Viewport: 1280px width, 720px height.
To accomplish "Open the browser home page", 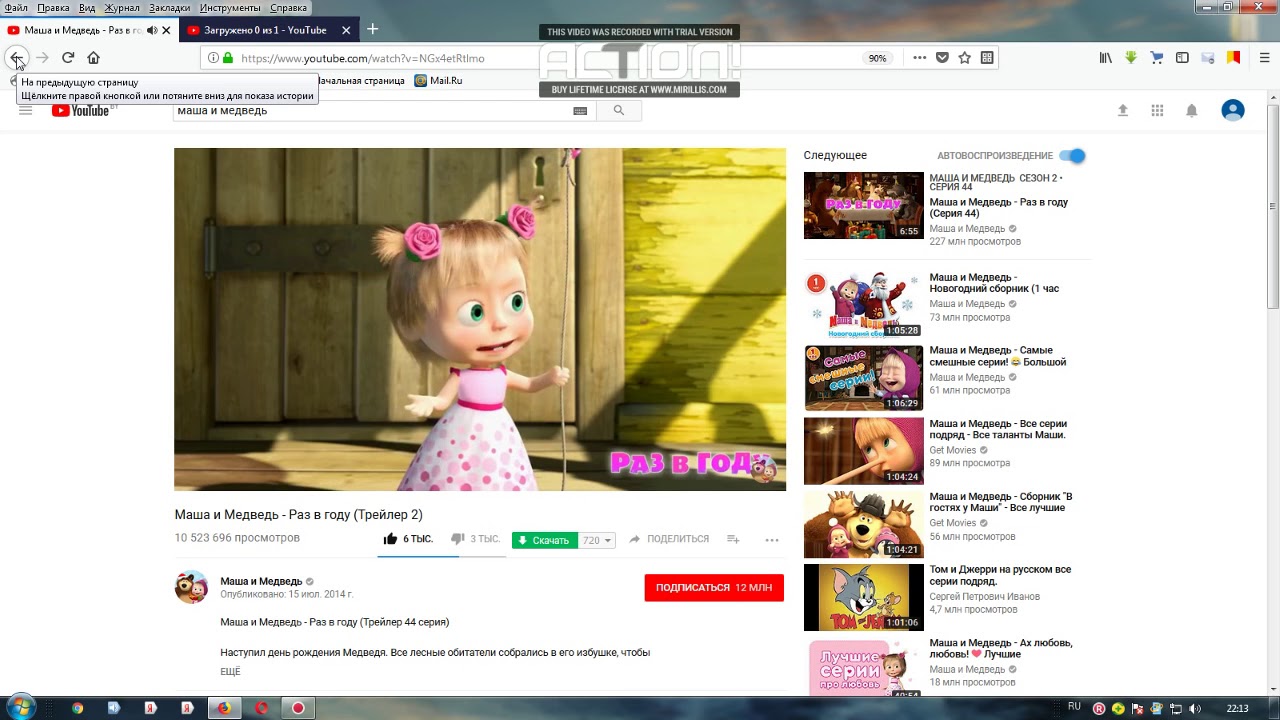I will (93, 58).
